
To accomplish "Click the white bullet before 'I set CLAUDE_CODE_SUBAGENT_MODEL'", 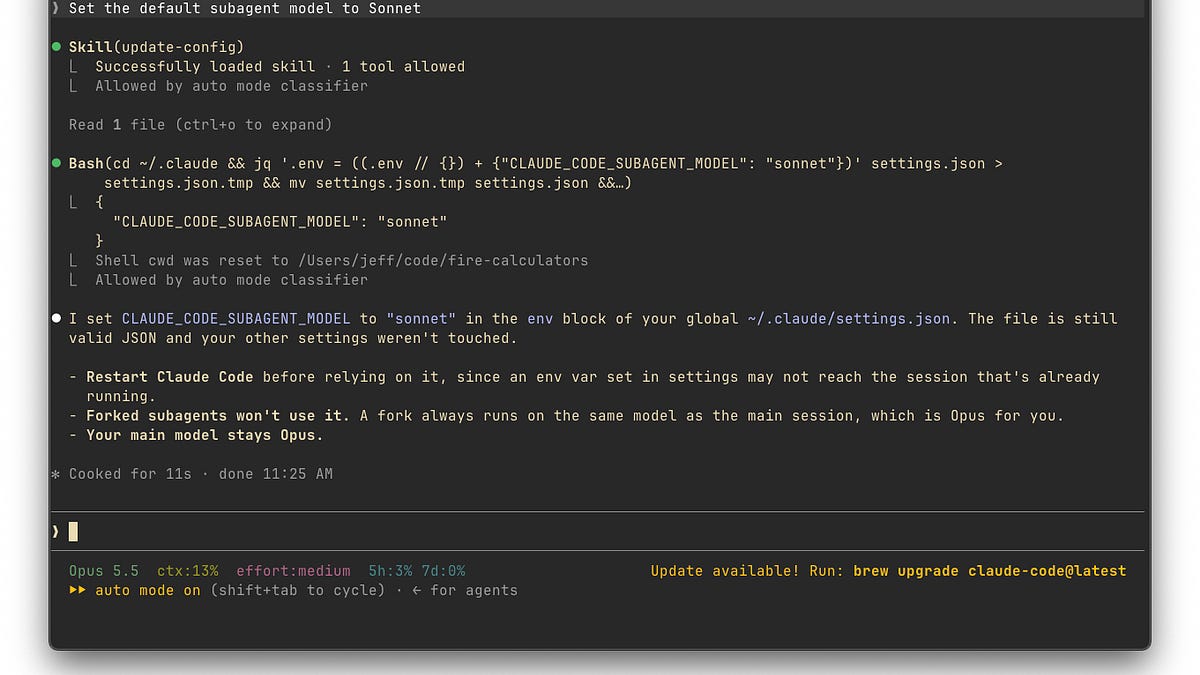I will 56,318.
